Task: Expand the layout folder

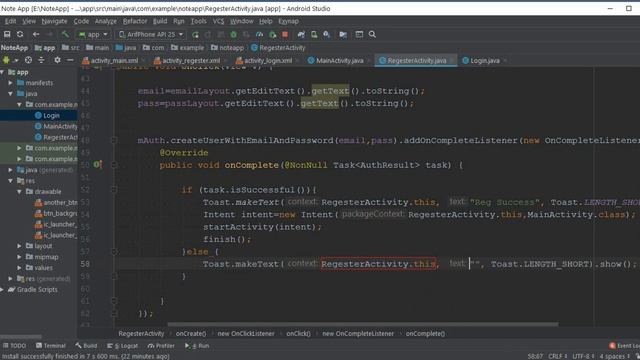Action: tap(19, 246)
